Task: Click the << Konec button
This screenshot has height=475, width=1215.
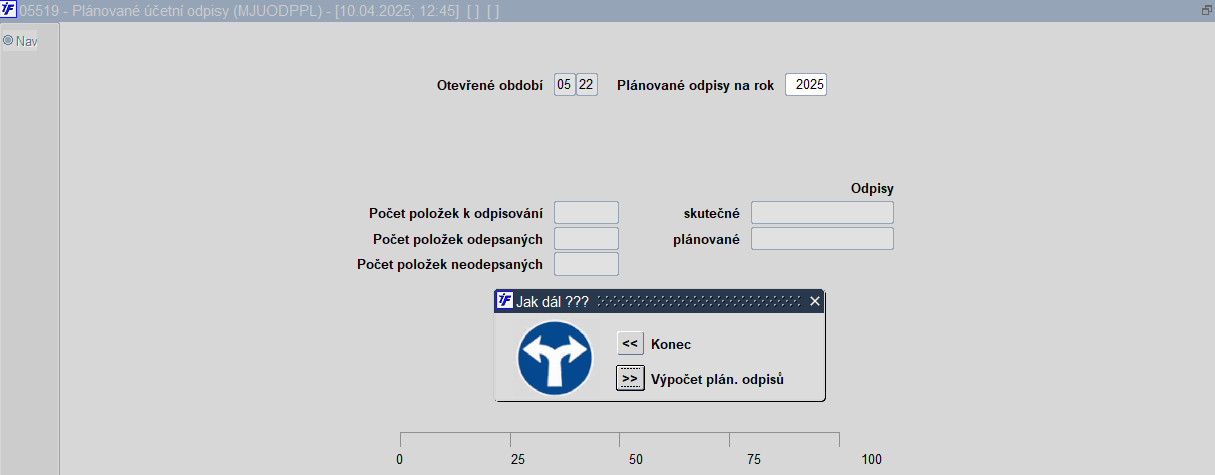Action: pyautogui.click(x=630, y=344)
